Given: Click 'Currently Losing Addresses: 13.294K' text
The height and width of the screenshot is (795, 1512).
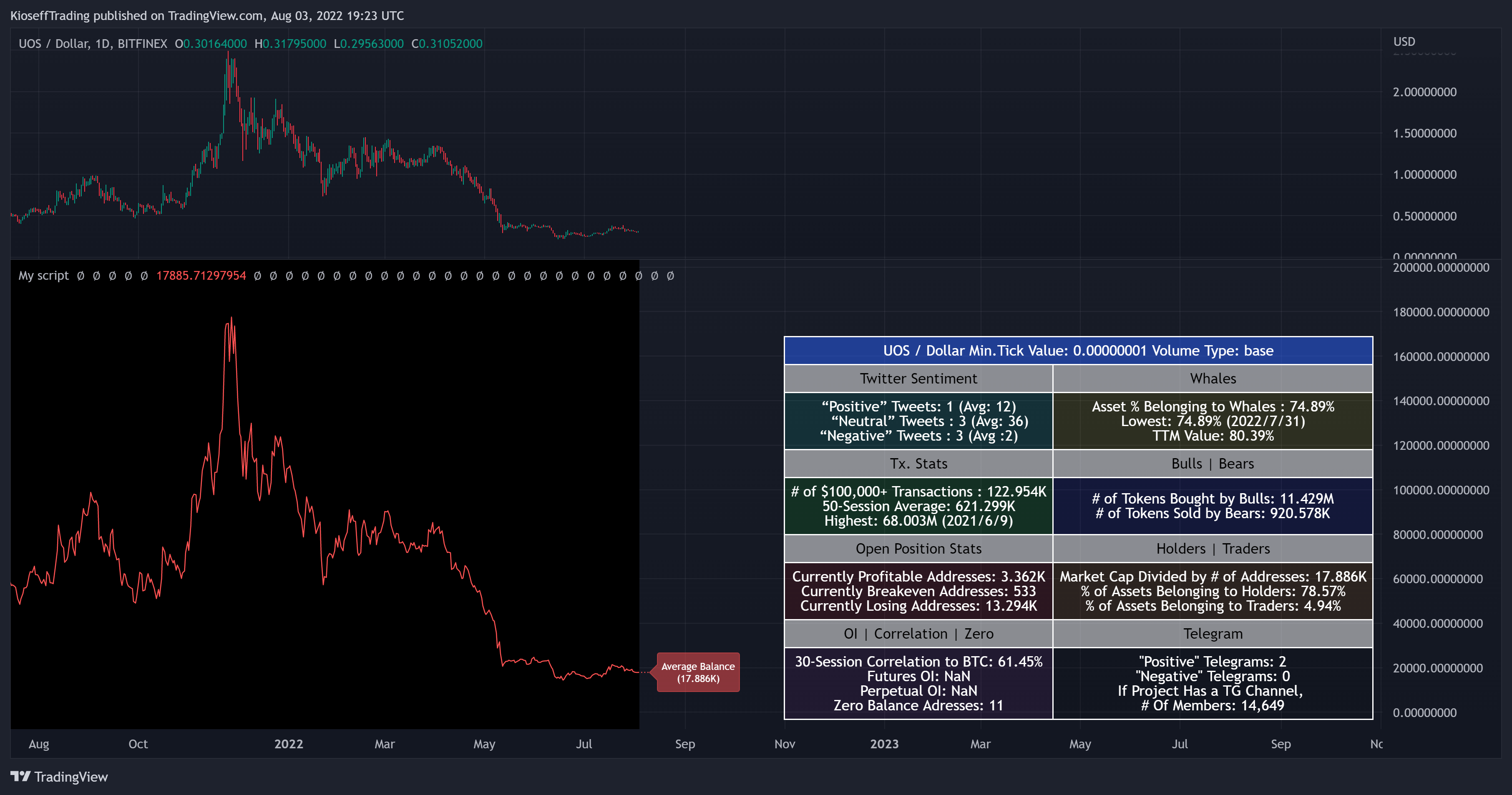Looking at the screenshot, I should point(918,606).
